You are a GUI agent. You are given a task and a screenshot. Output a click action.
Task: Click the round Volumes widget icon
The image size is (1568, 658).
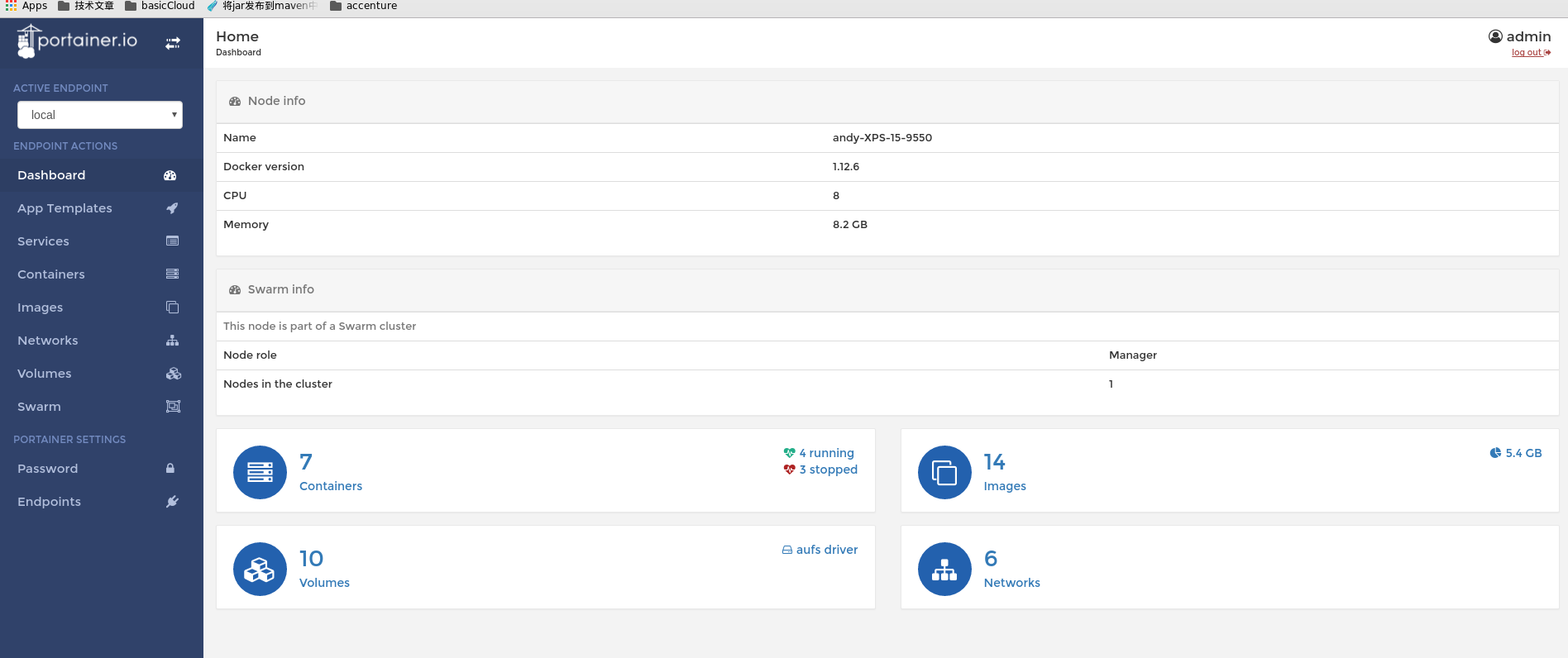[x=260, y=569]
